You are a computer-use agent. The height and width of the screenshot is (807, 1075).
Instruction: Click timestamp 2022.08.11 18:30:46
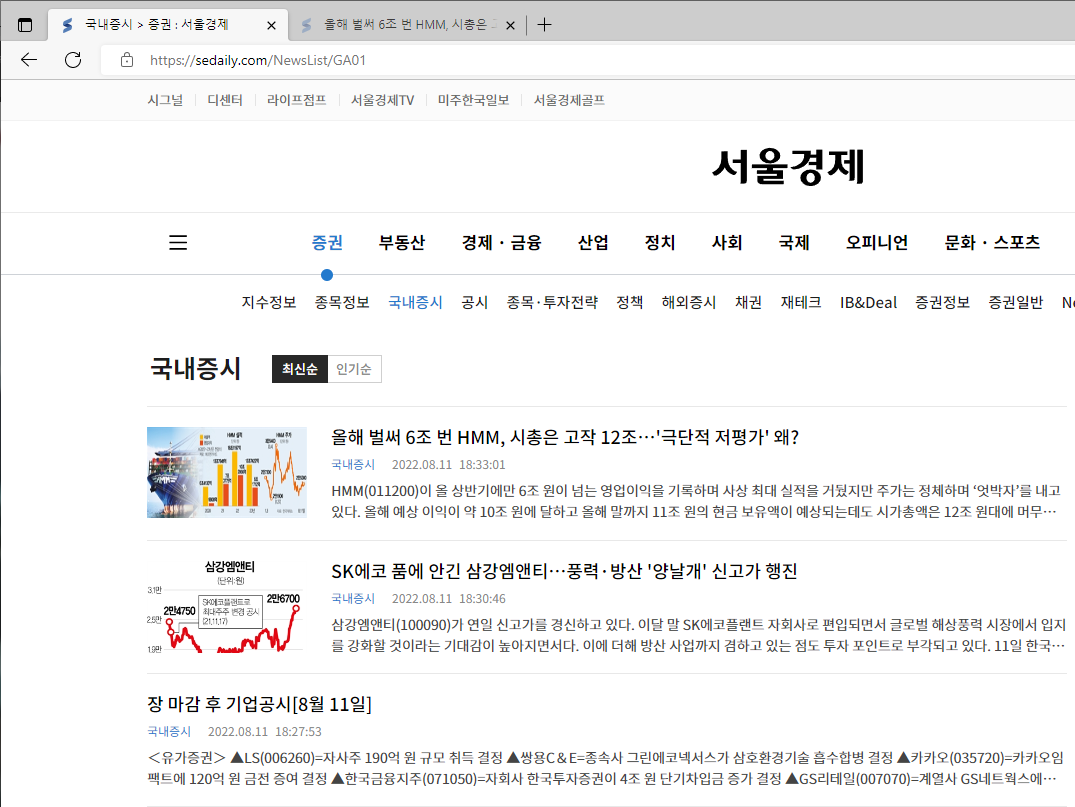pos(448,599)
